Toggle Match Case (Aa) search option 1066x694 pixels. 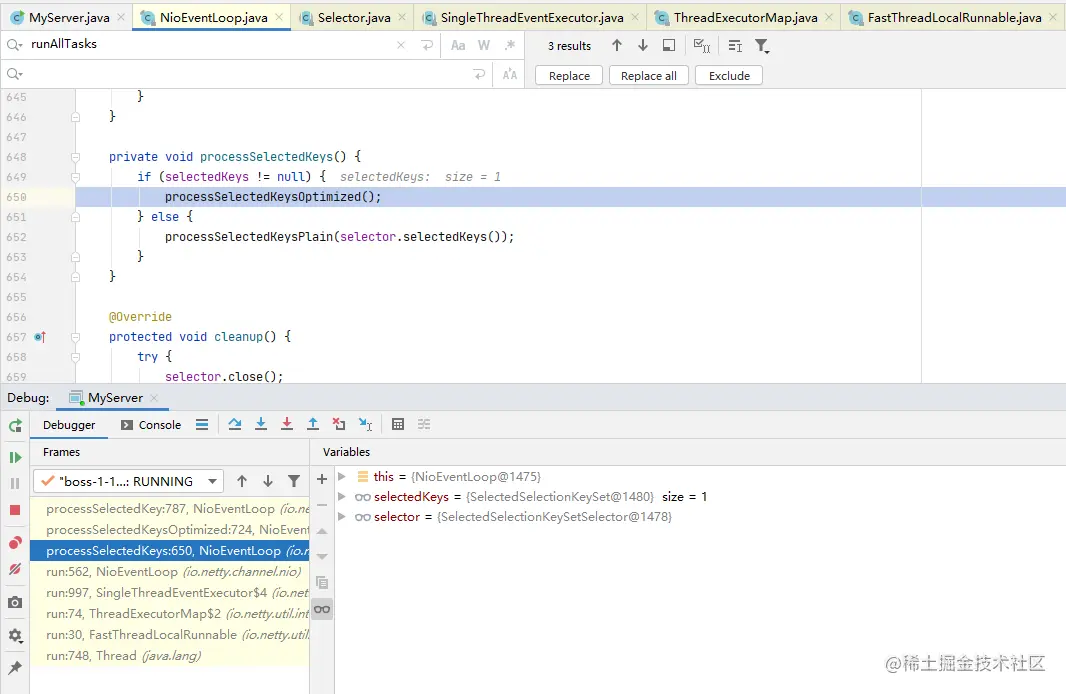[458, 46]
